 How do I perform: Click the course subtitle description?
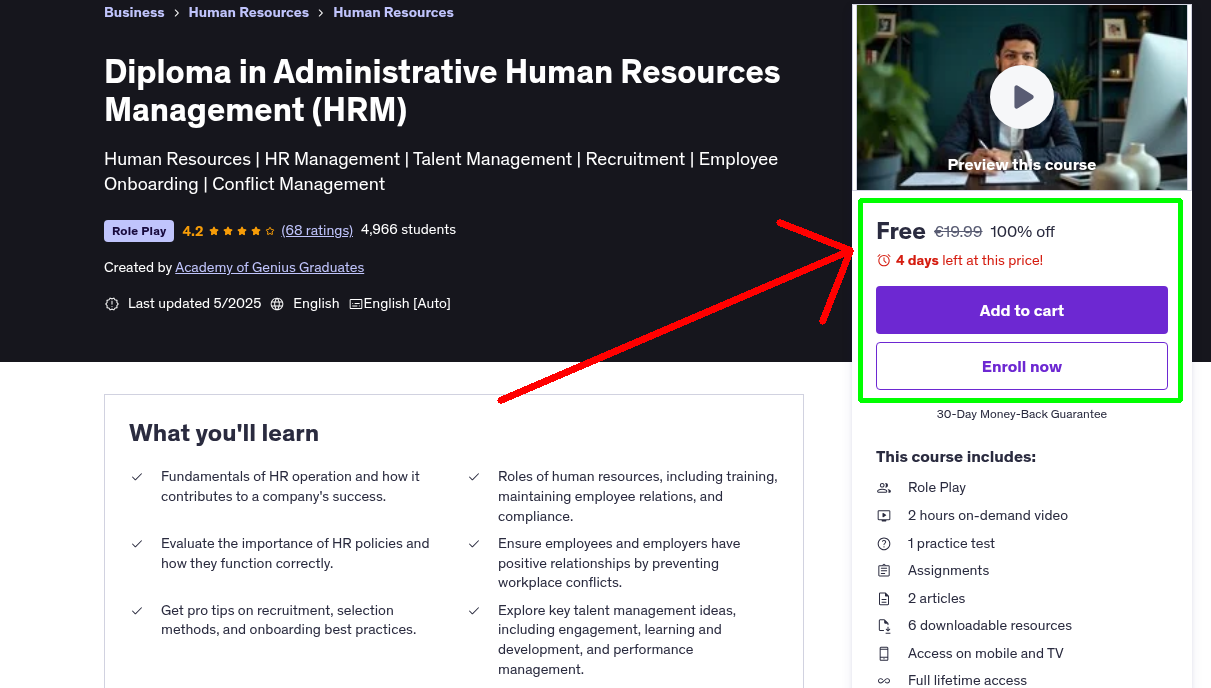[441, 171]
